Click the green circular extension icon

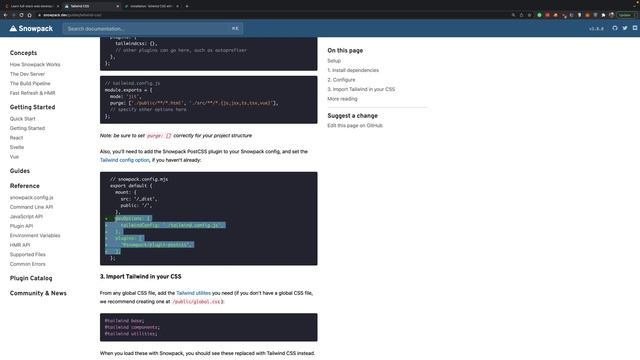click(x=539, y=15)
